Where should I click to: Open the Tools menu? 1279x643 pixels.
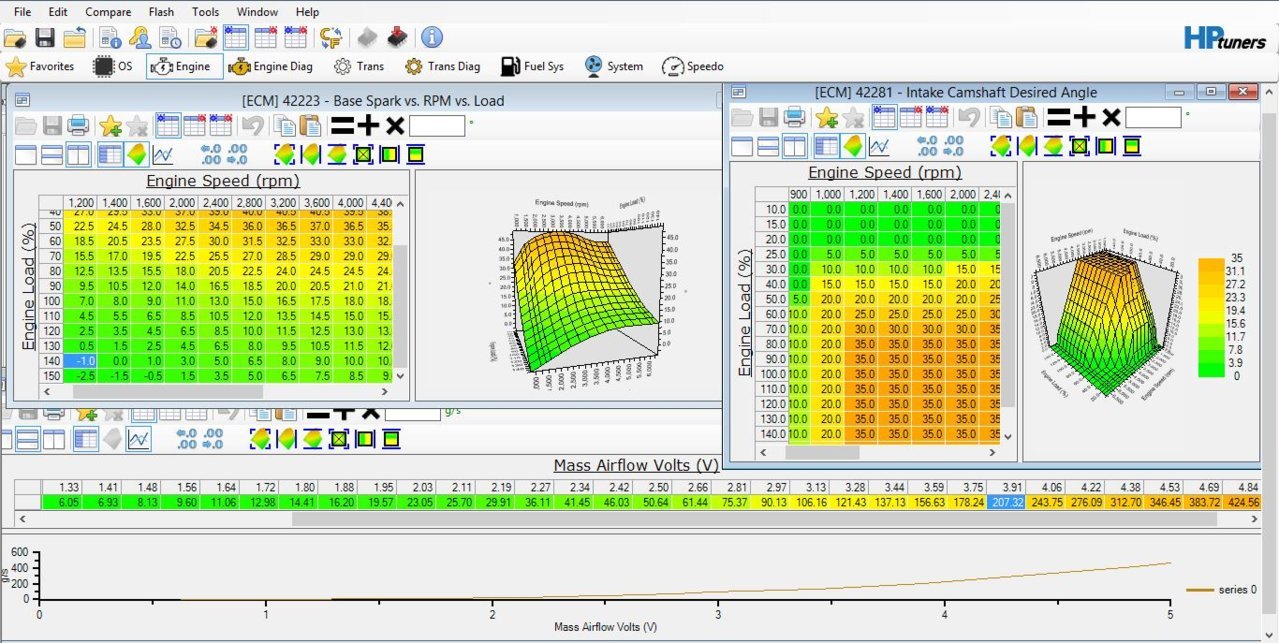pos(205,12)
